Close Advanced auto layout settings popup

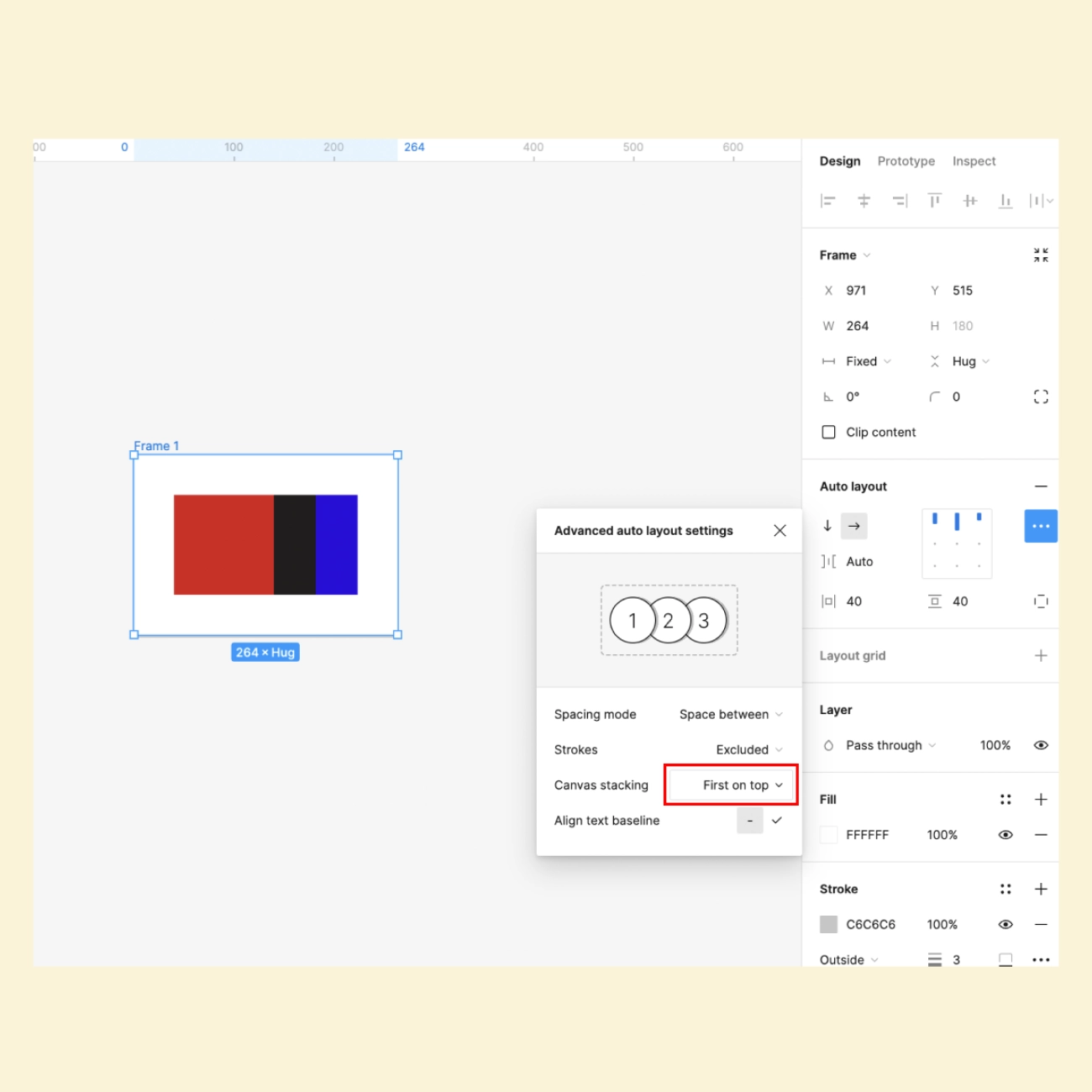coord(780,531)
